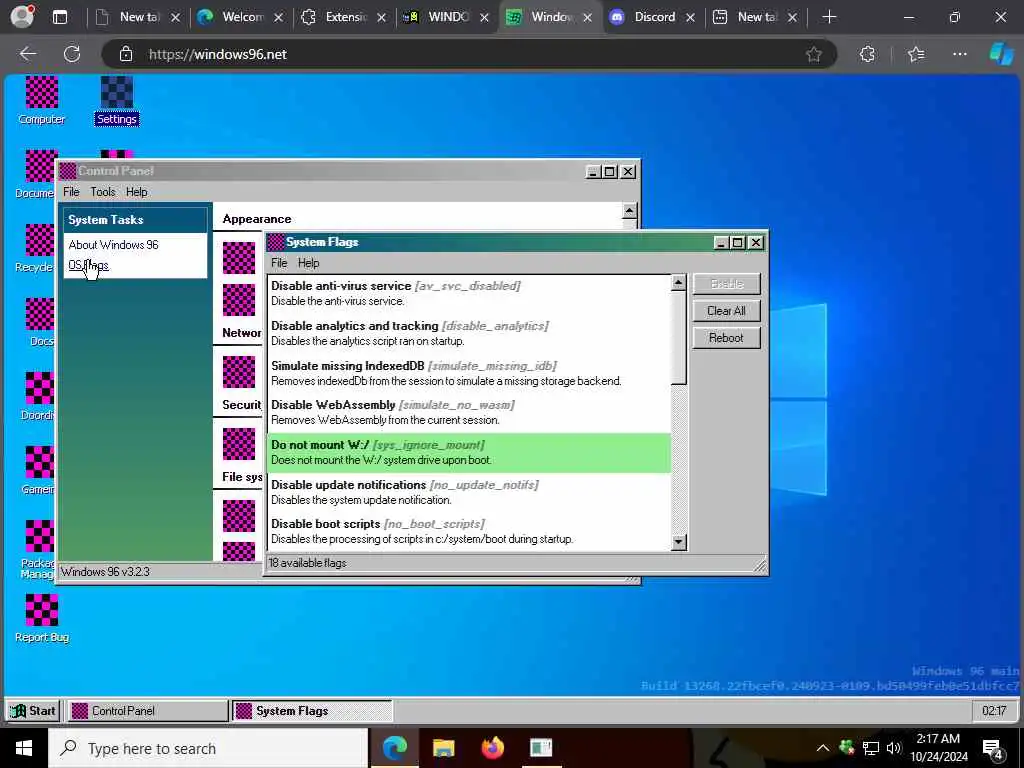Open the Favorites list icon

point(916,54)
